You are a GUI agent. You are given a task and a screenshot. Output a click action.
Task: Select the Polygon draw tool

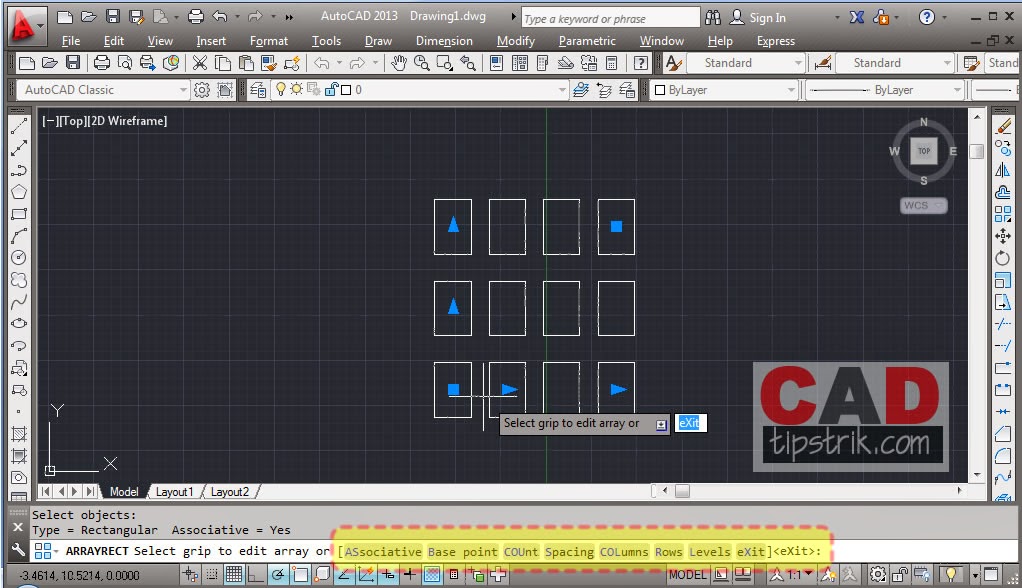[19, 192]
